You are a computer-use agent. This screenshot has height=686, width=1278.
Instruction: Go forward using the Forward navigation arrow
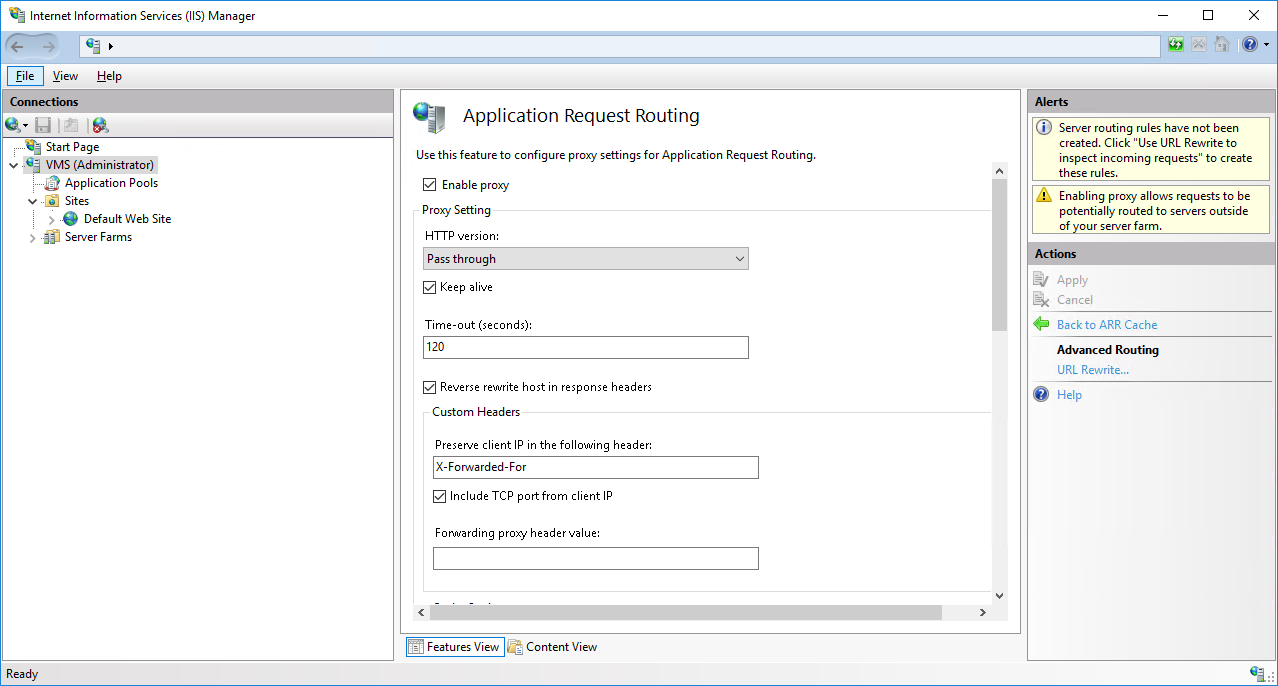point(49,46)
